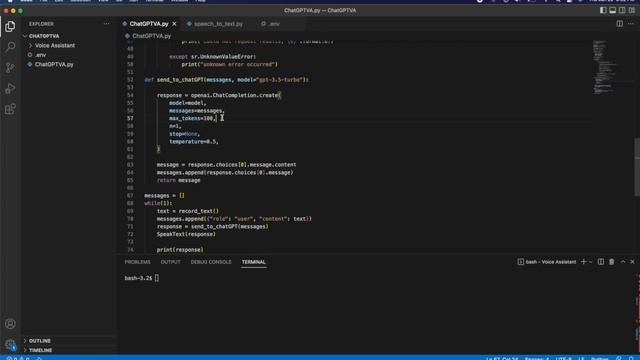
Task: Open the Source Control view
Action: click(10, 68)
